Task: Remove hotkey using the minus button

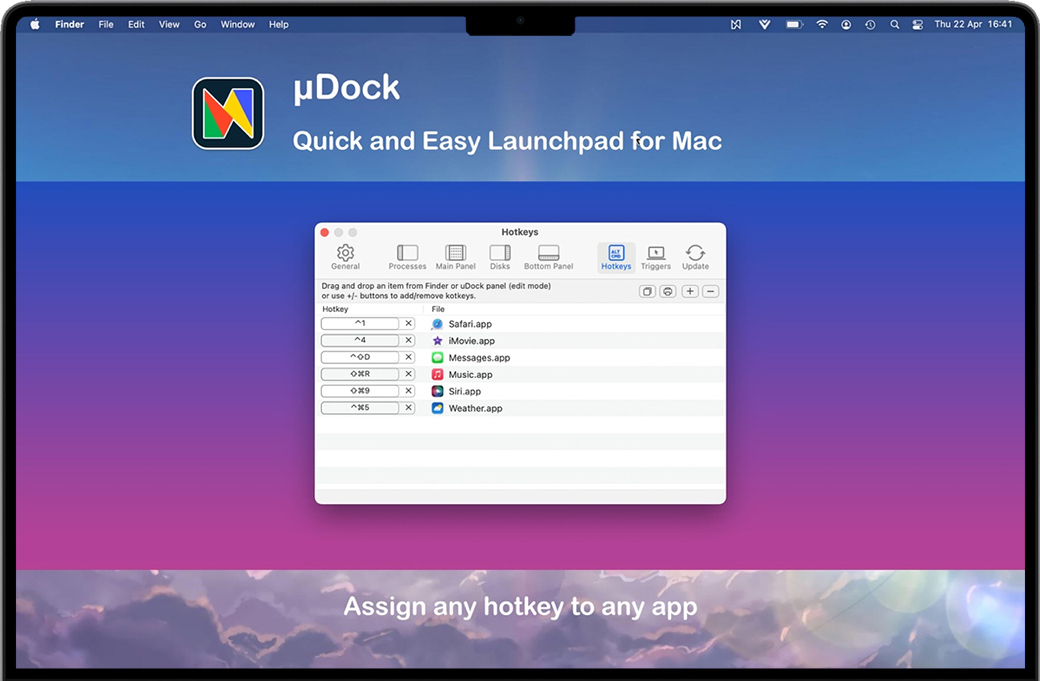Action: pyautogui.click(x=711, y=291)
